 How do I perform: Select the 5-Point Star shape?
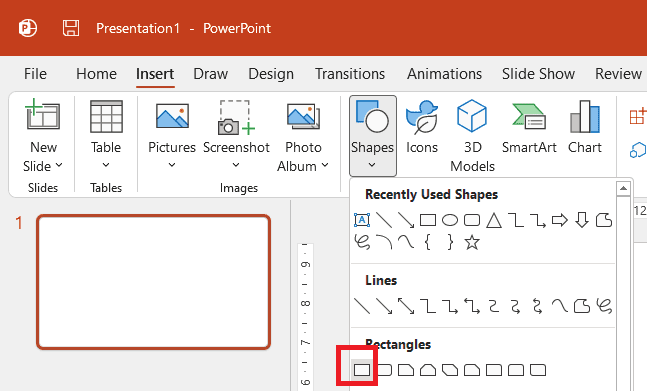click(x=472, y=243)
